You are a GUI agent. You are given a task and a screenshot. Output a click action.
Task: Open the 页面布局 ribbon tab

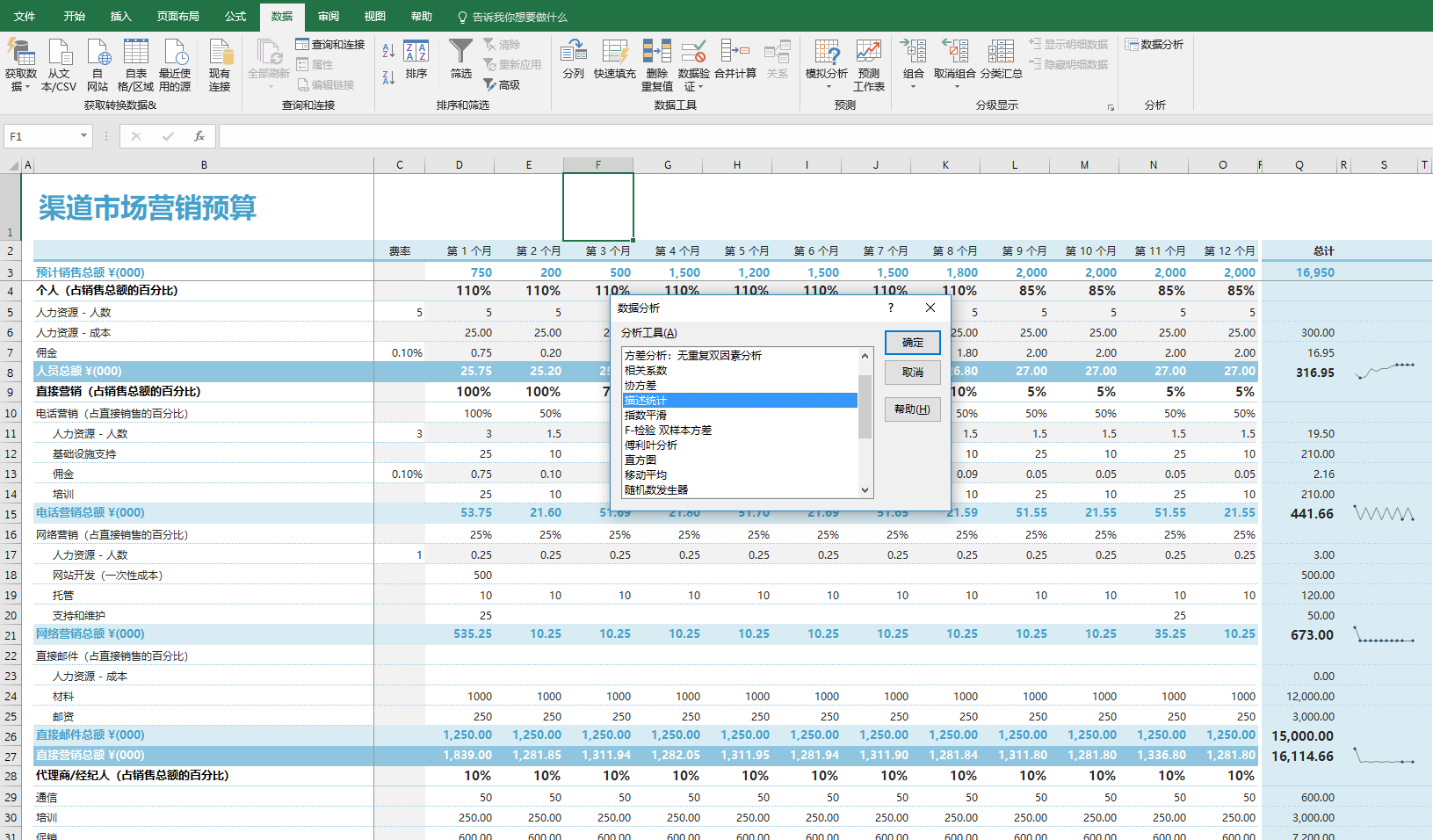pos(177,17)
